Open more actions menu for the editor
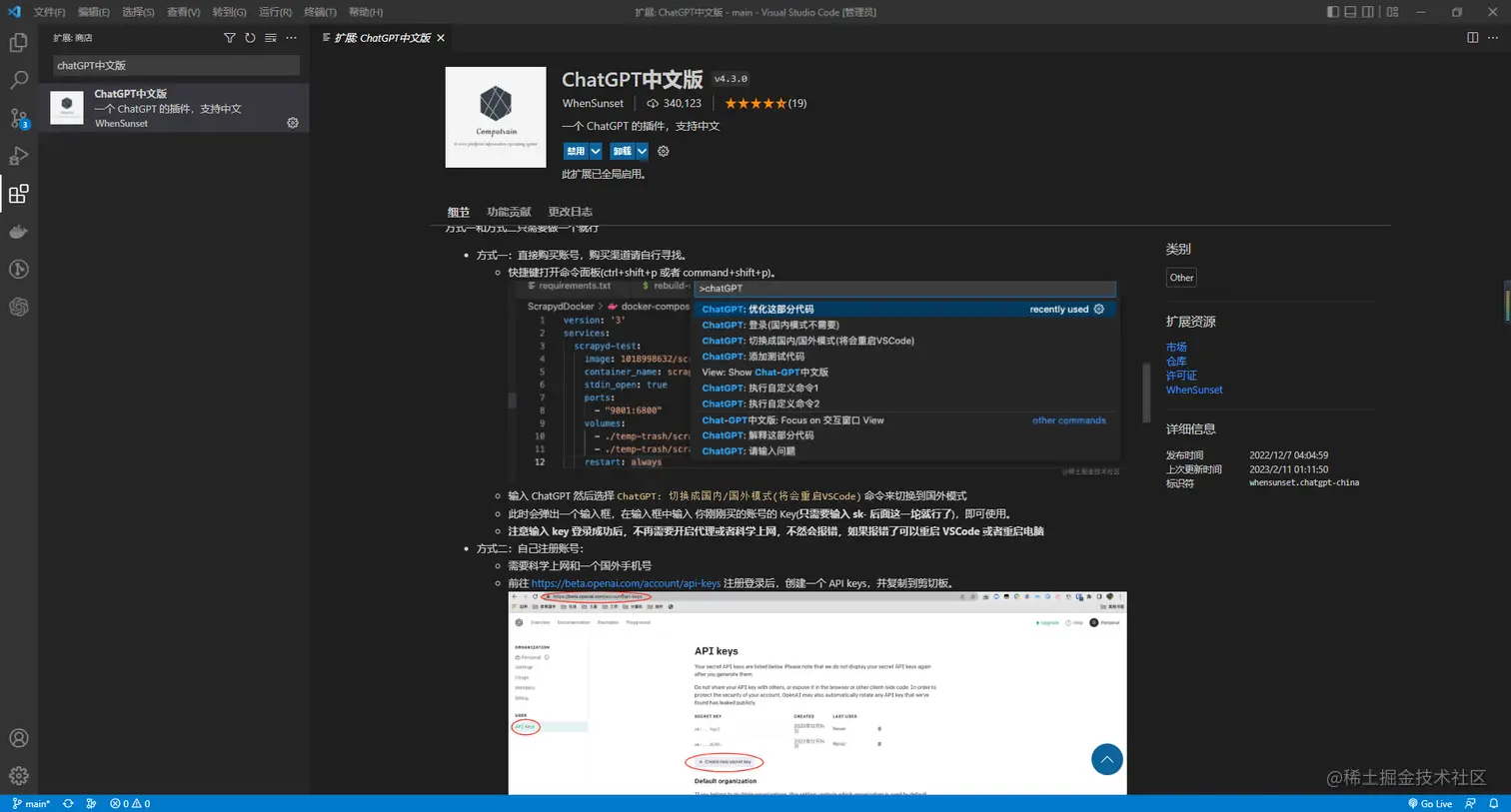 click(1493, 38)
